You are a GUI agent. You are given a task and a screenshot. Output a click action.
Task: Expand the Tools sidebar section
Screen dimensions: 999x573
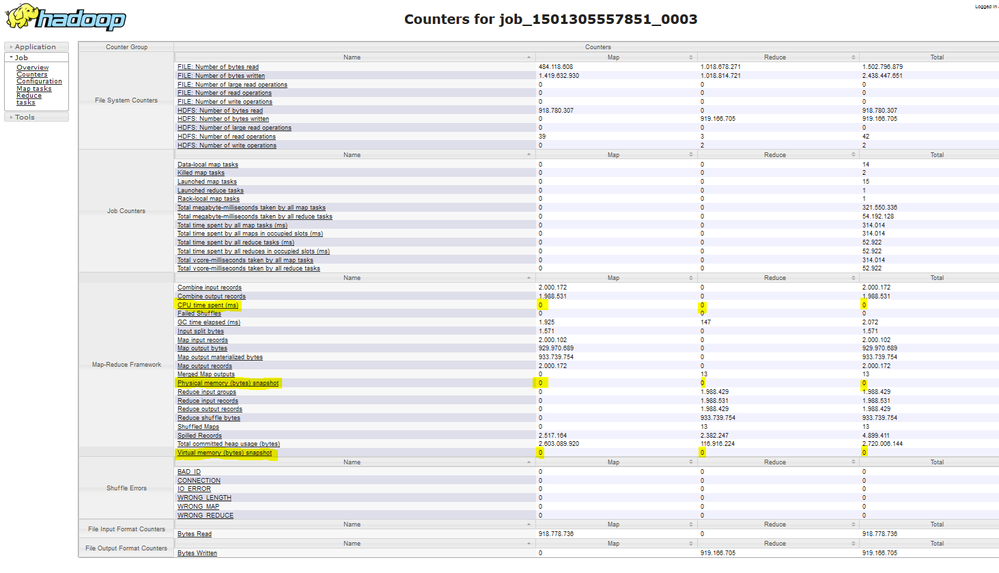pyautogui.click(x=36, y=117)
